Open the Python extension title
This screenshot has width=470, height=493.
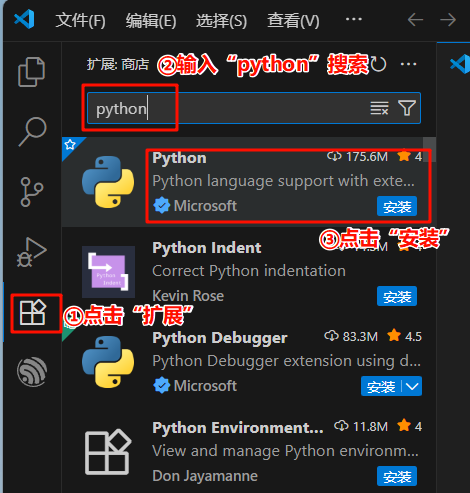point(179,158)
